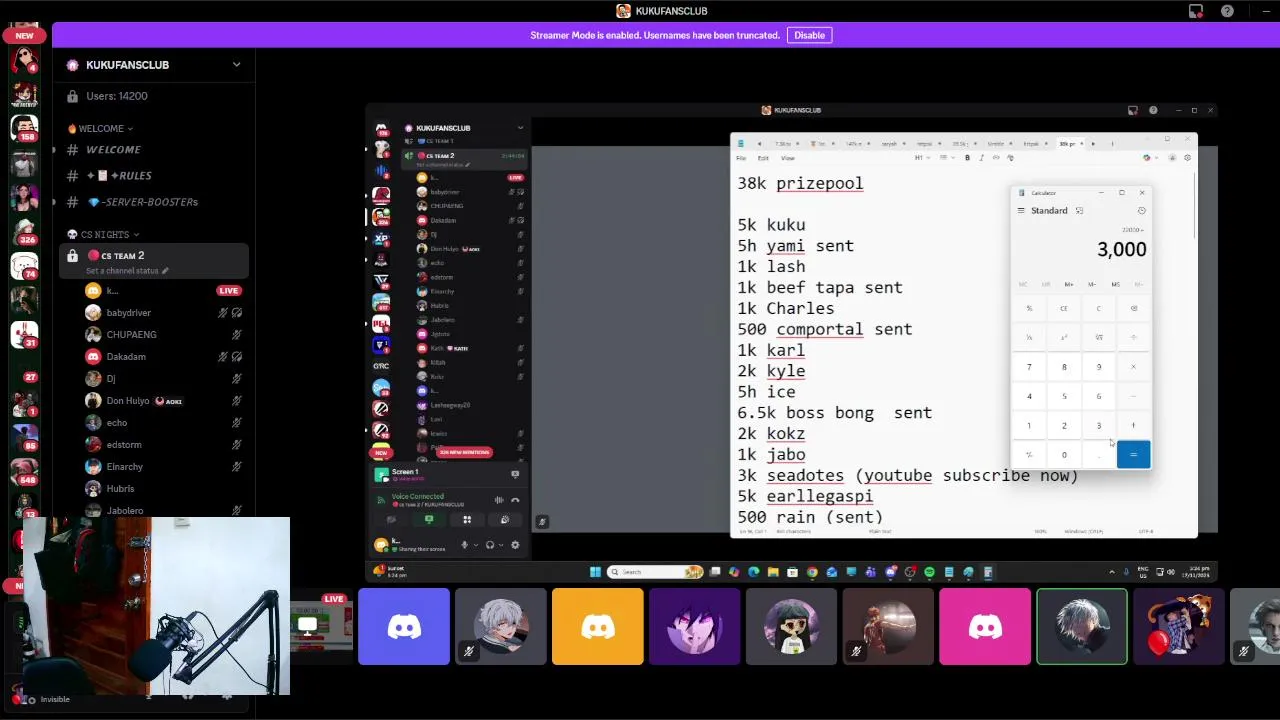
Task: Click Disable in the Streamer Mode banner
Action: [809, 35]
